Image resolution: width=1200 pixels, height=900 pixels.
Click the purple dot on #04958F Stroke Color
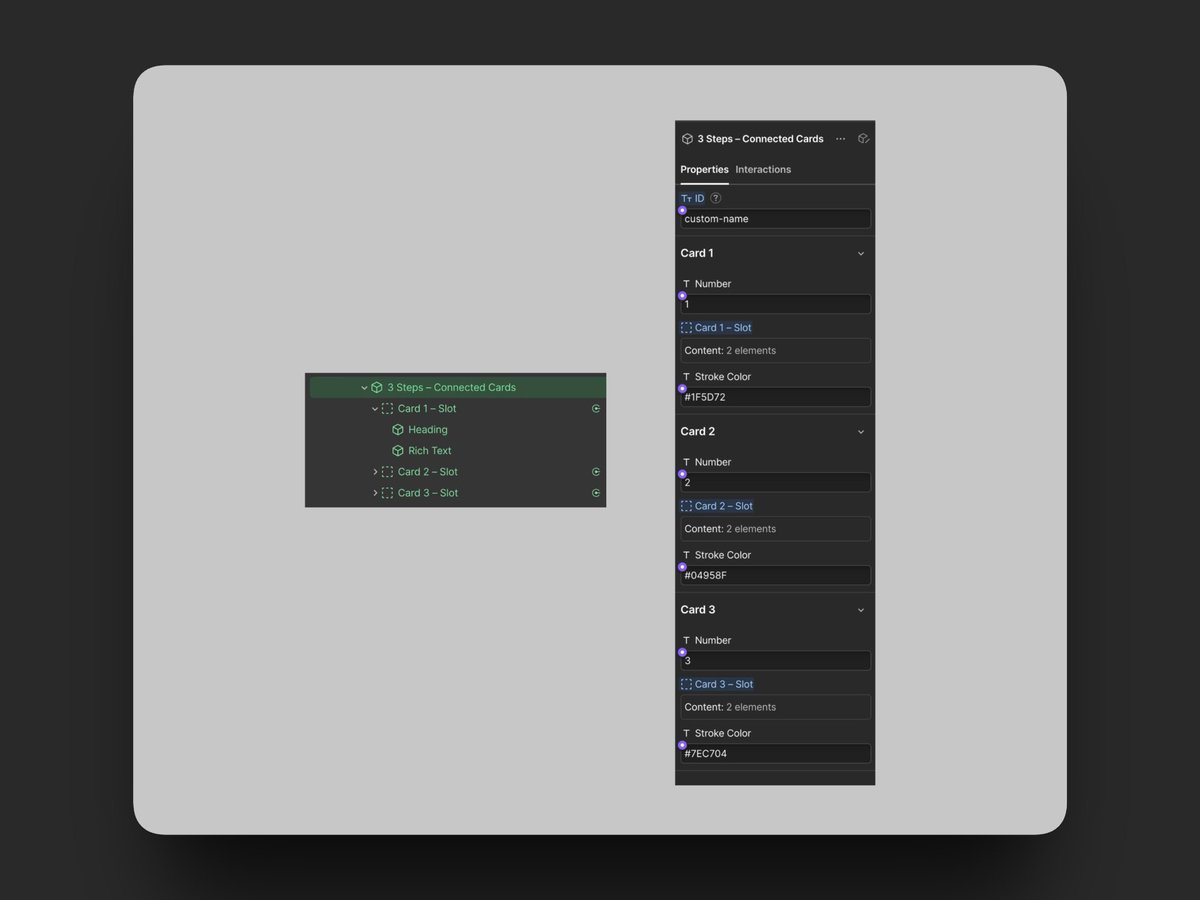[682, 567]
